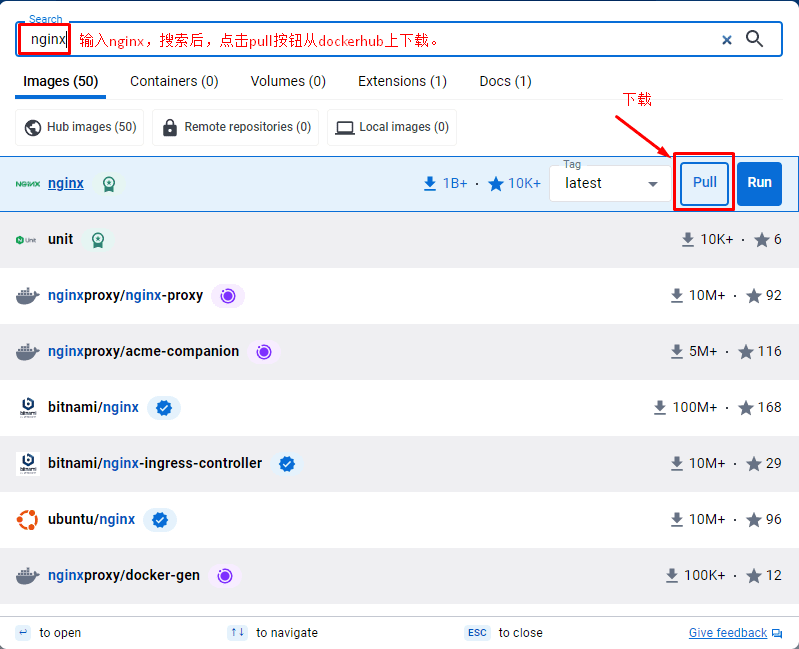799x649 pixels.
Task: Click the official image badge next to nginx
Action: (x=109, y=184)
